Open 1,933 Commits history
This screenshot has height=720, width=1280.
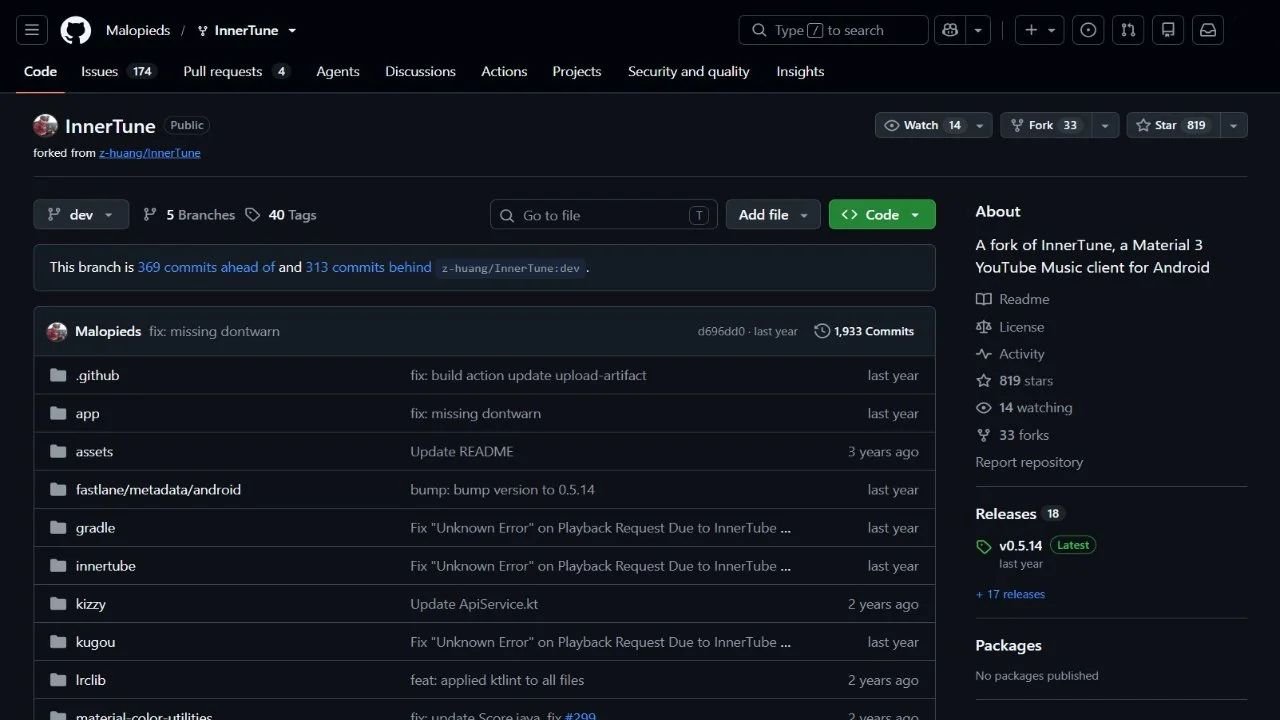[864, 331]
